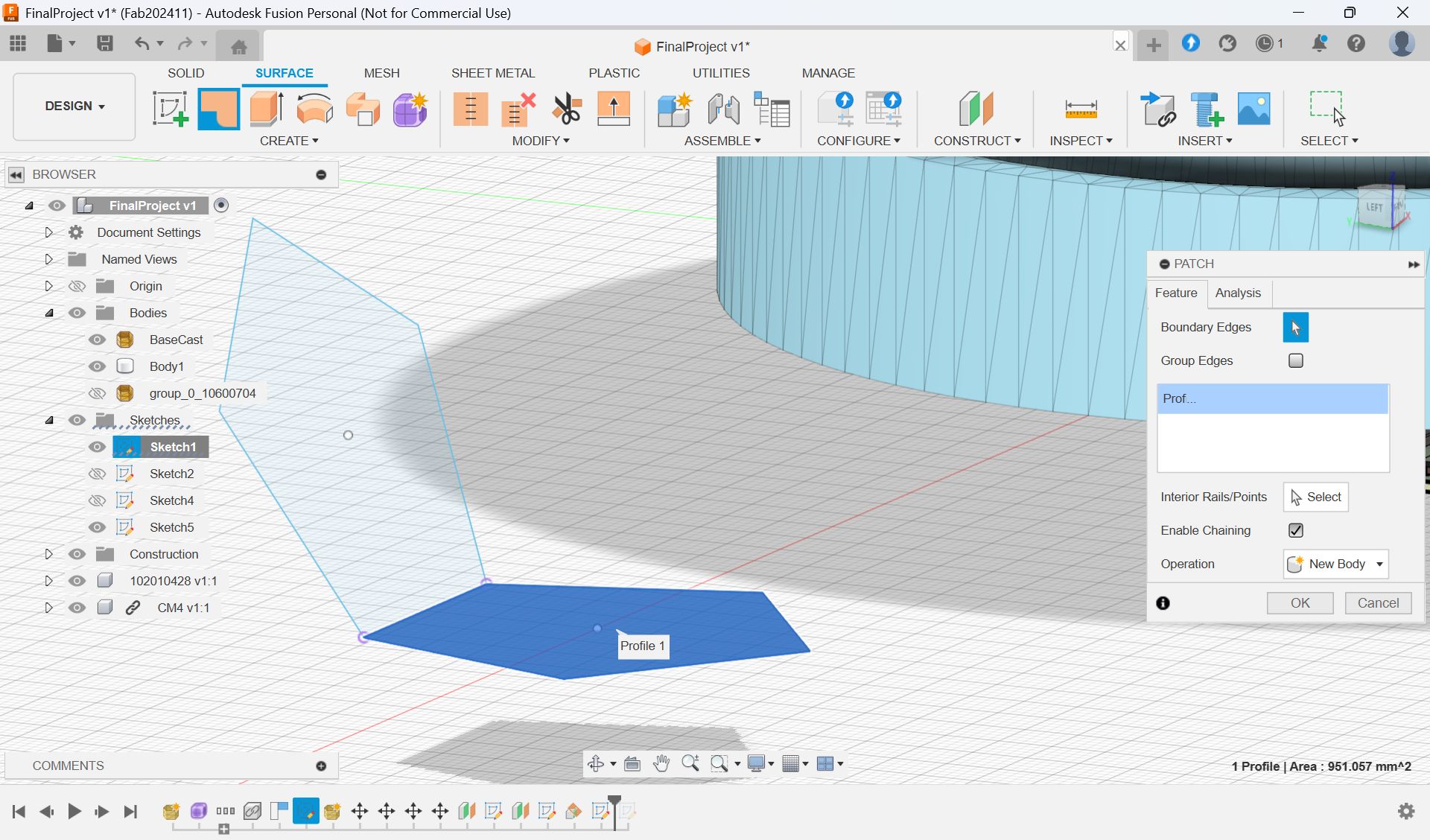This screenshot has width=1430, height=840.
Task: Show the group_0_10600704 body
Action: pos(97,393)
